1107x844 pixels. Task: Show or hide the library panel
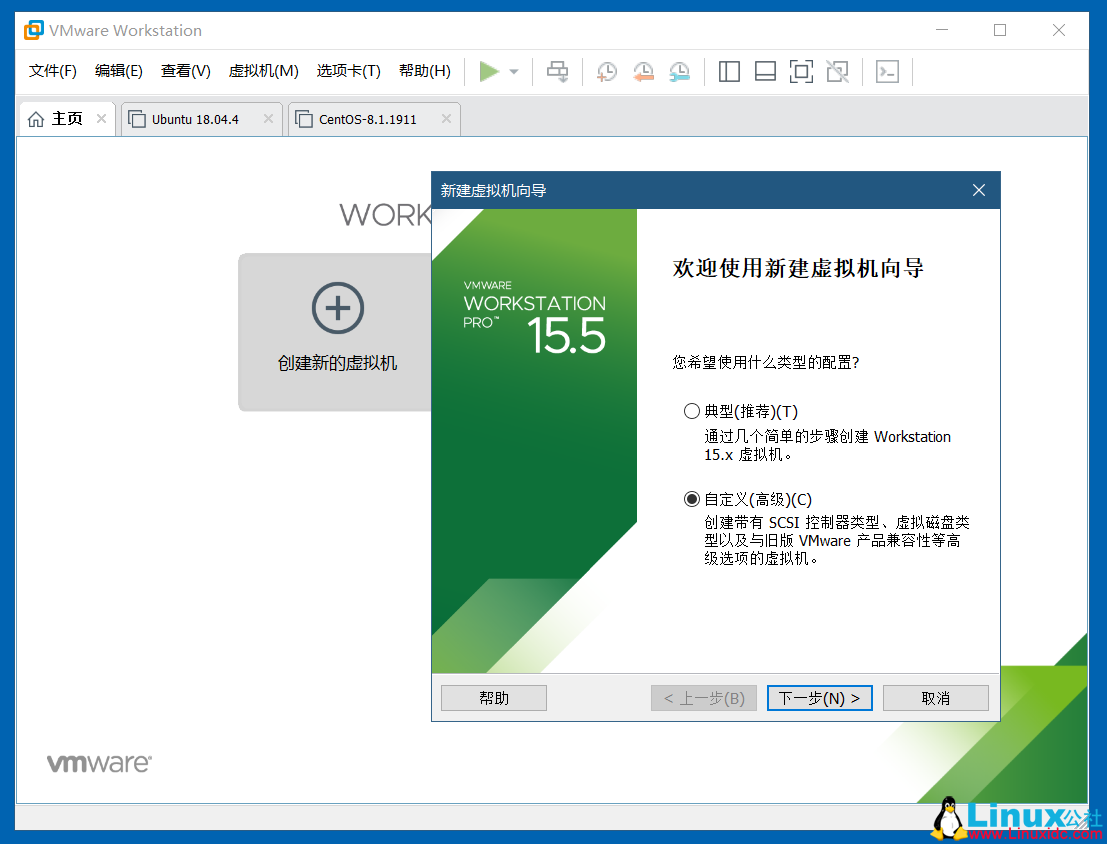pyautogui.click(x=729, y=71)
